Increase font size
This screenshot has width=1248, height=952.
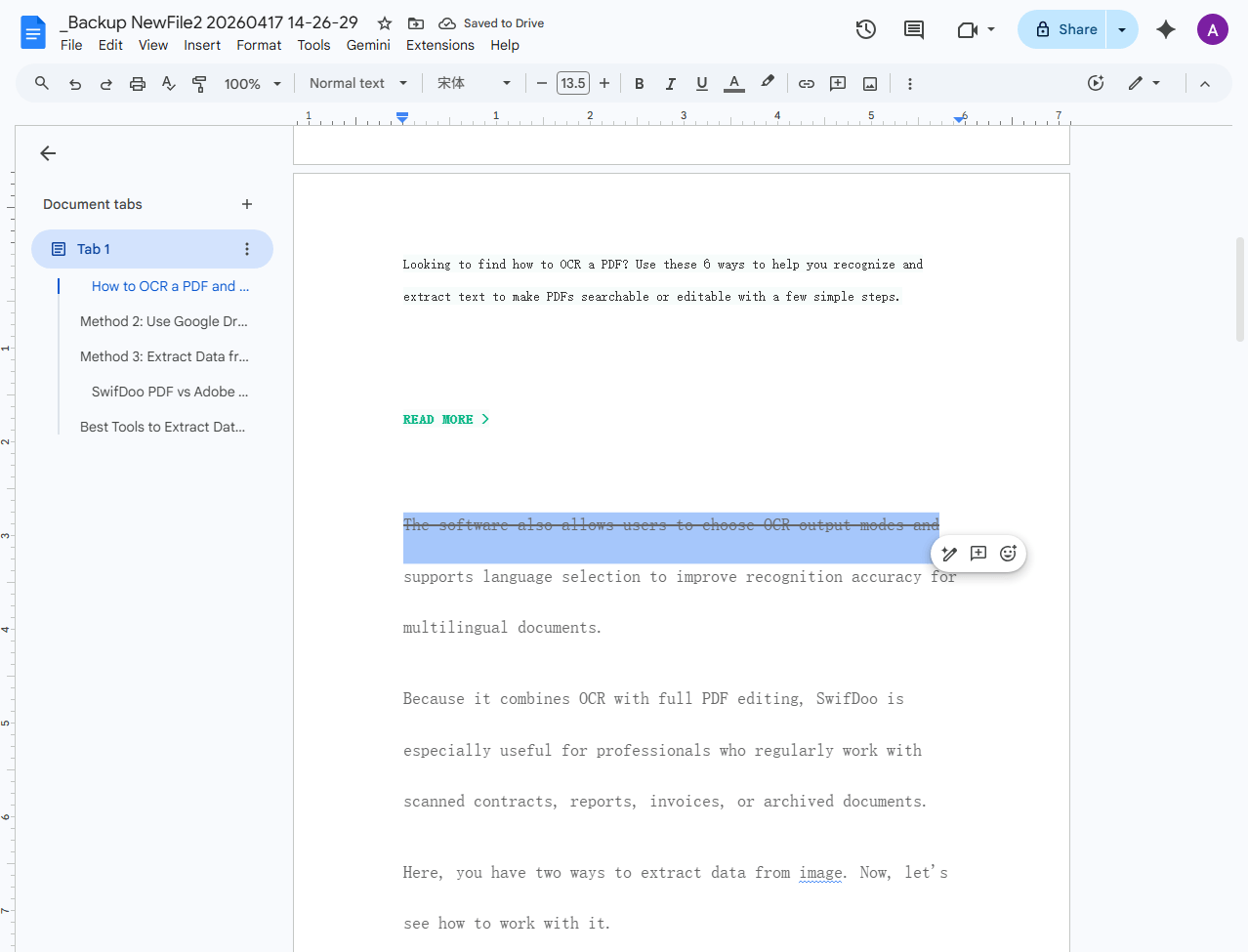tap(604, 84)
